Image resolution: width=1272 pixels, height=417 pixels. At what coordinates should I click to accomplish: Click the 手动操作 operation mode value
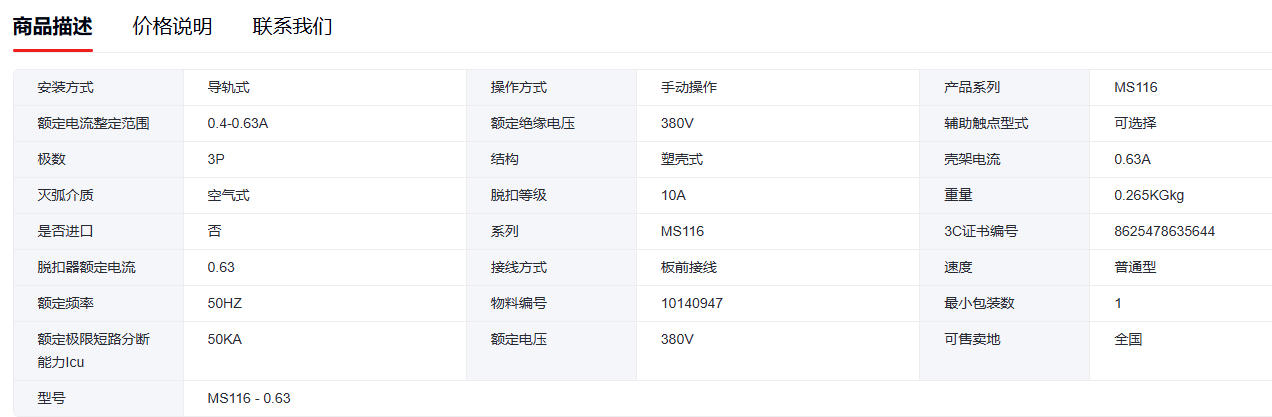point(689,88)
